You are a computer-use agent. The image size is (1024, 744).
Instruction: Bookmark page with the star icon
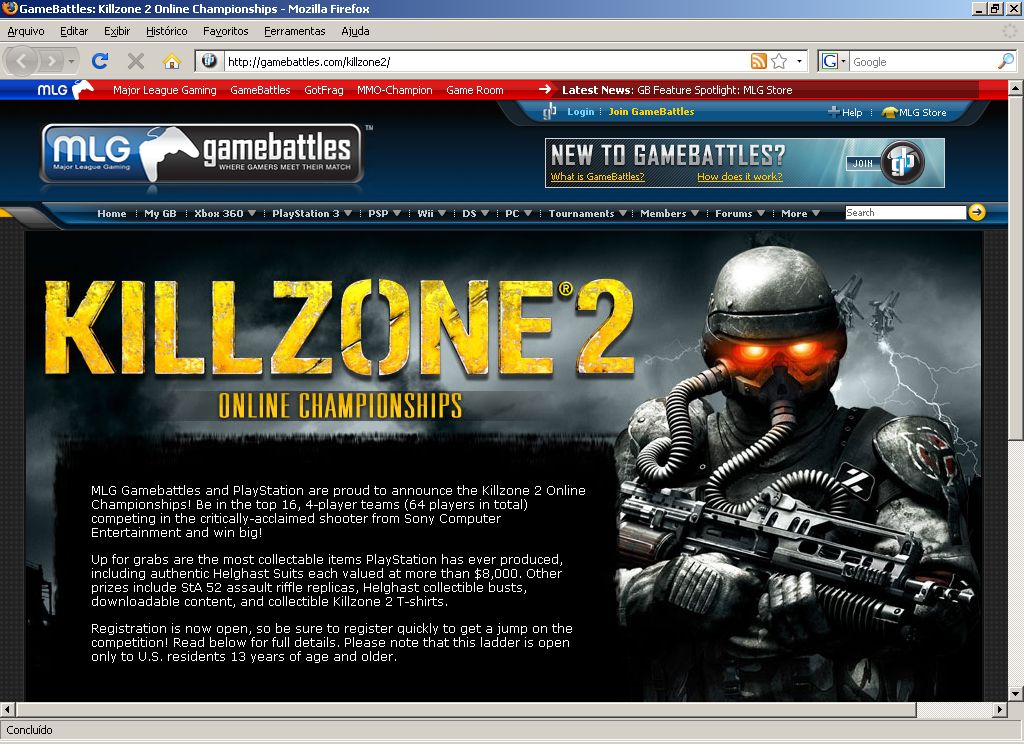pyautogui.click(x=779, y=61)
